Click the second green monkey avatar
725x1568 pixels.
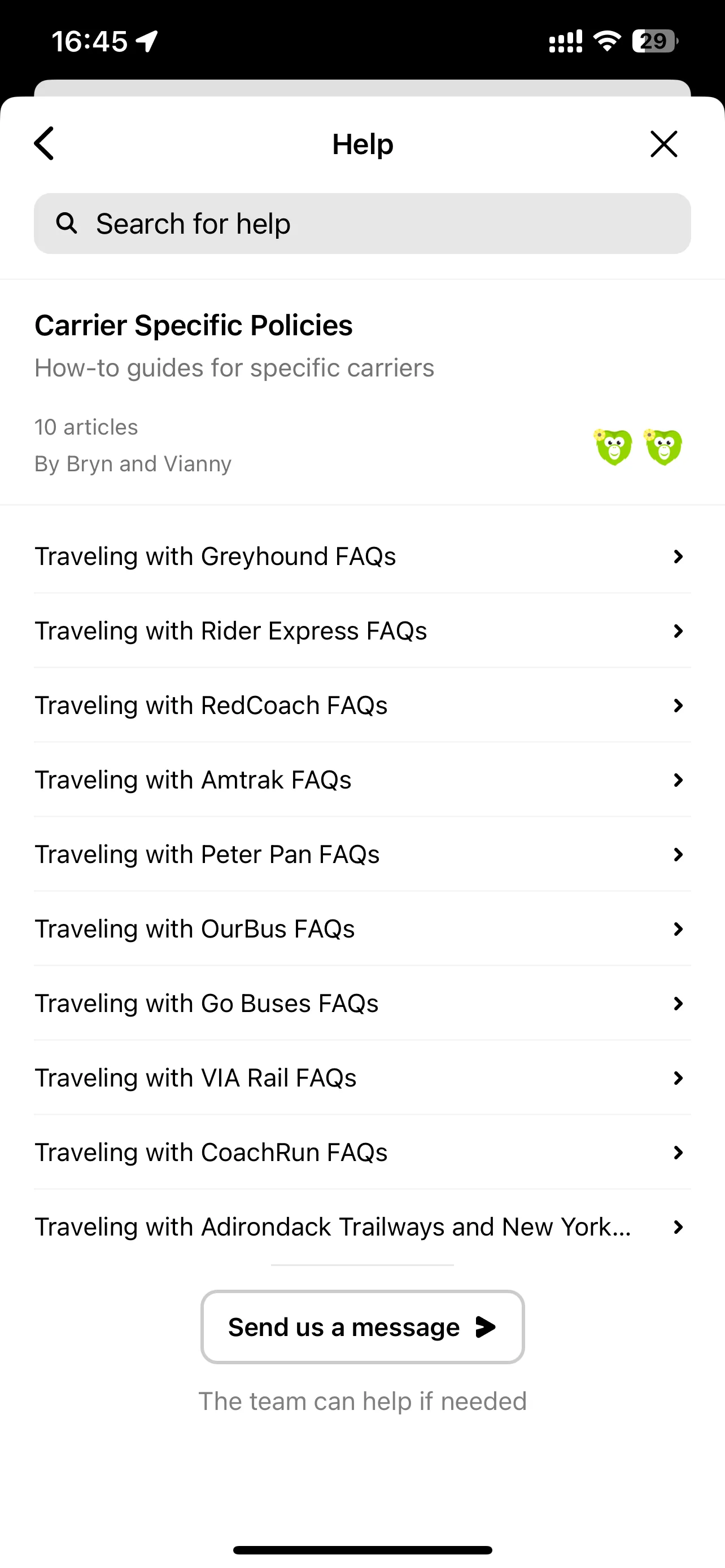(663, 447)
